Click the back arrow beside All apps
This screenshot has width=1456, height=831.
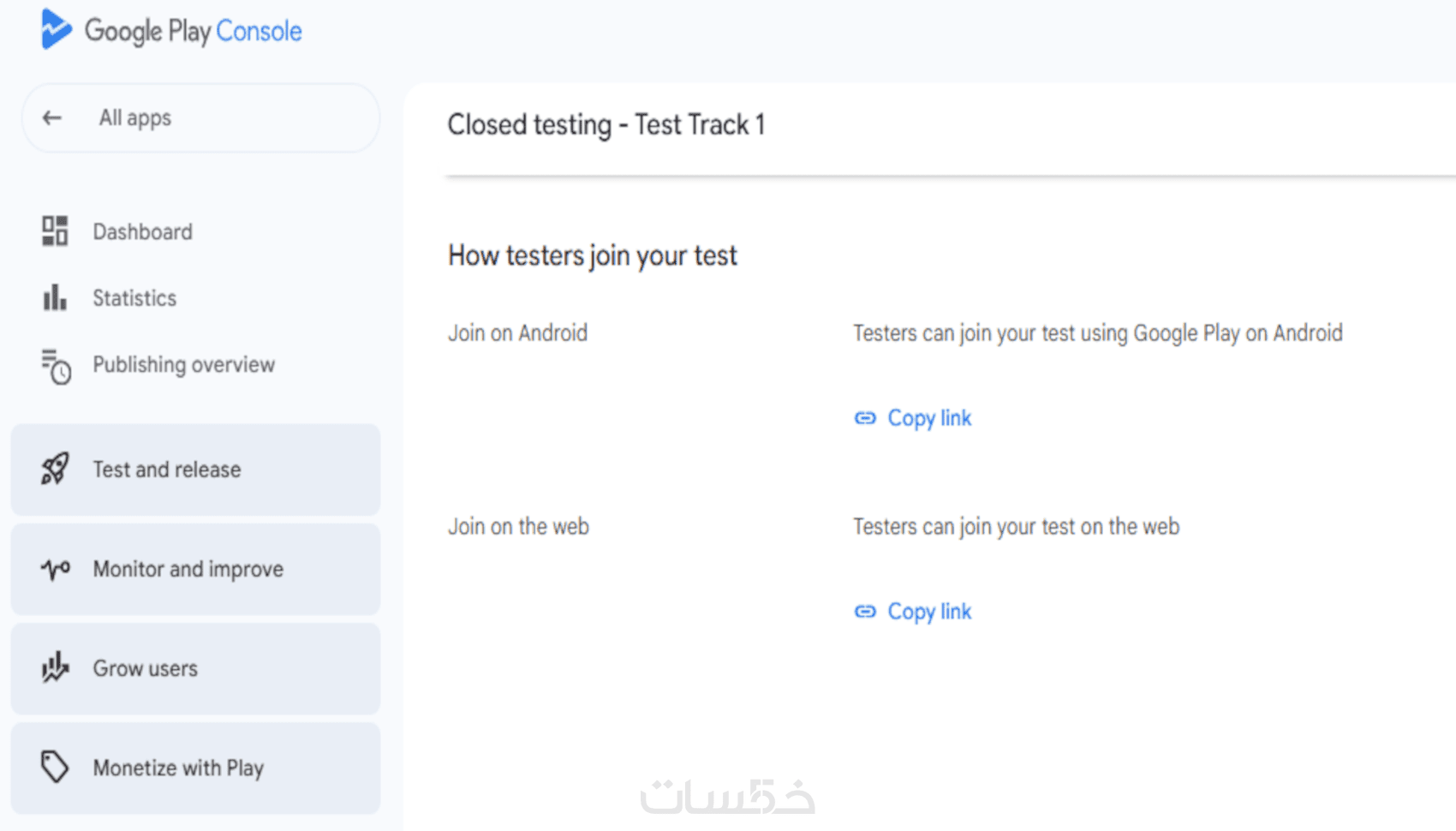pyautogui.click(x=52, y=118)
